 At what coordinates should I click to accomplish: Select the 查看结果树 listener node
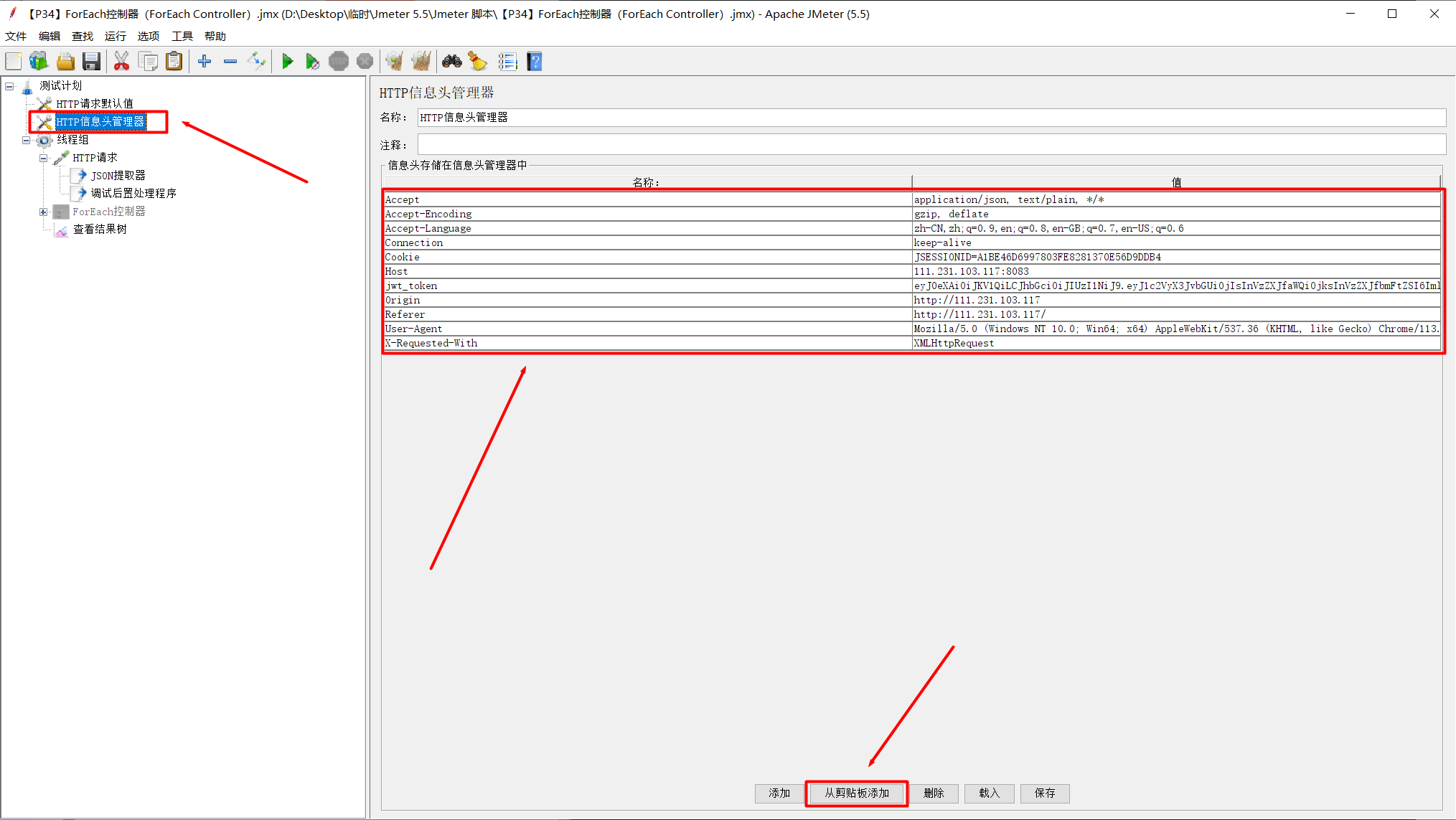[100, 230]
